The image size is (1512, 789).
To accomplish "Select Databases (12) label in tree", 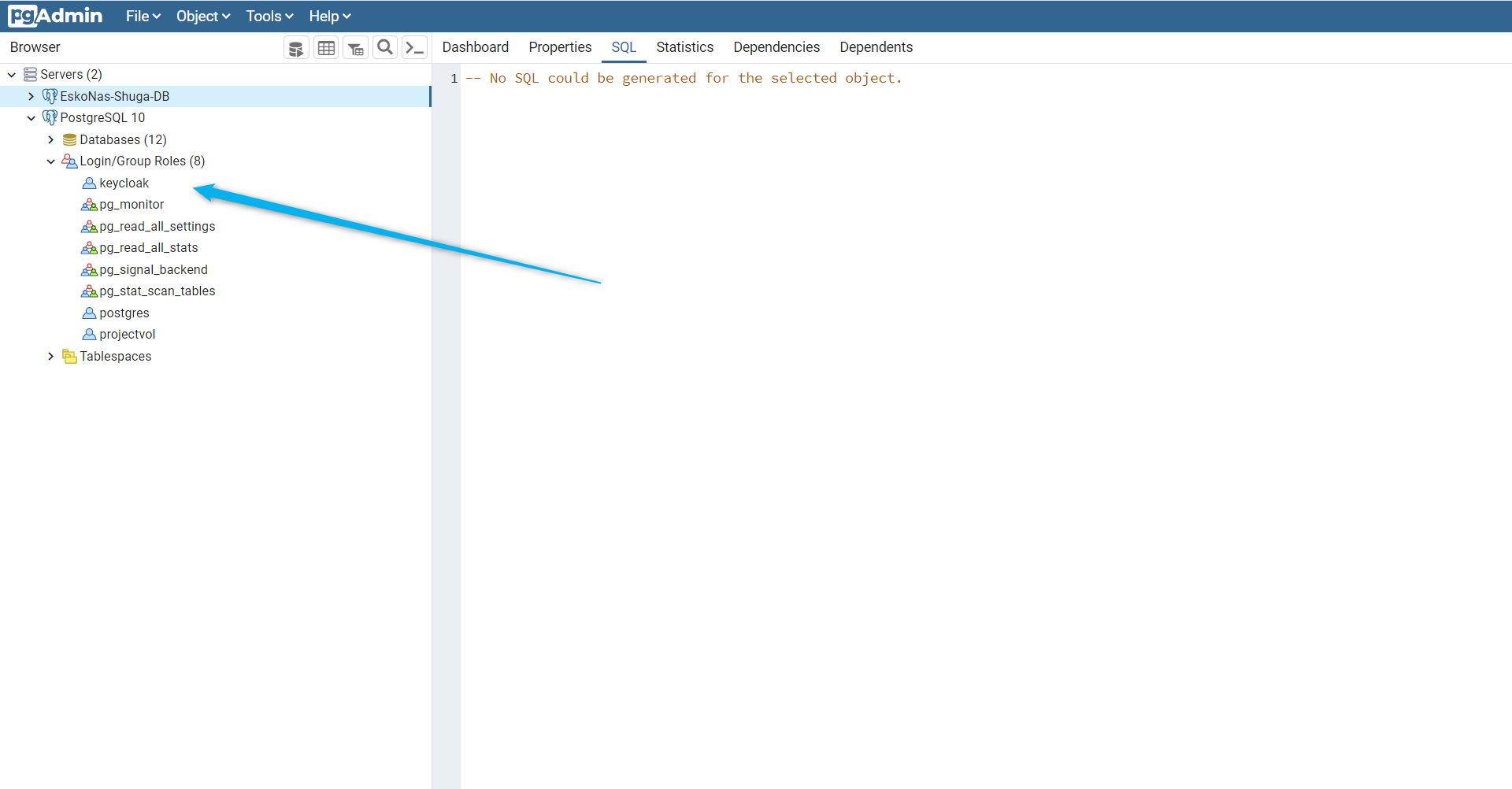I will click(x=124, y=139).
